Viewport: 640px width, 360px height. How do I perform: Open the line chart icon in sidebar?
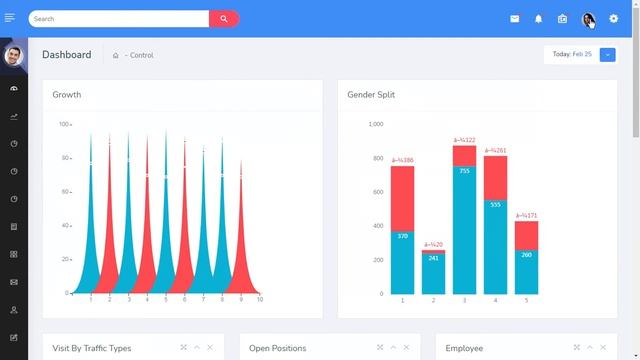pyautogui.click(x=14, y=116)
